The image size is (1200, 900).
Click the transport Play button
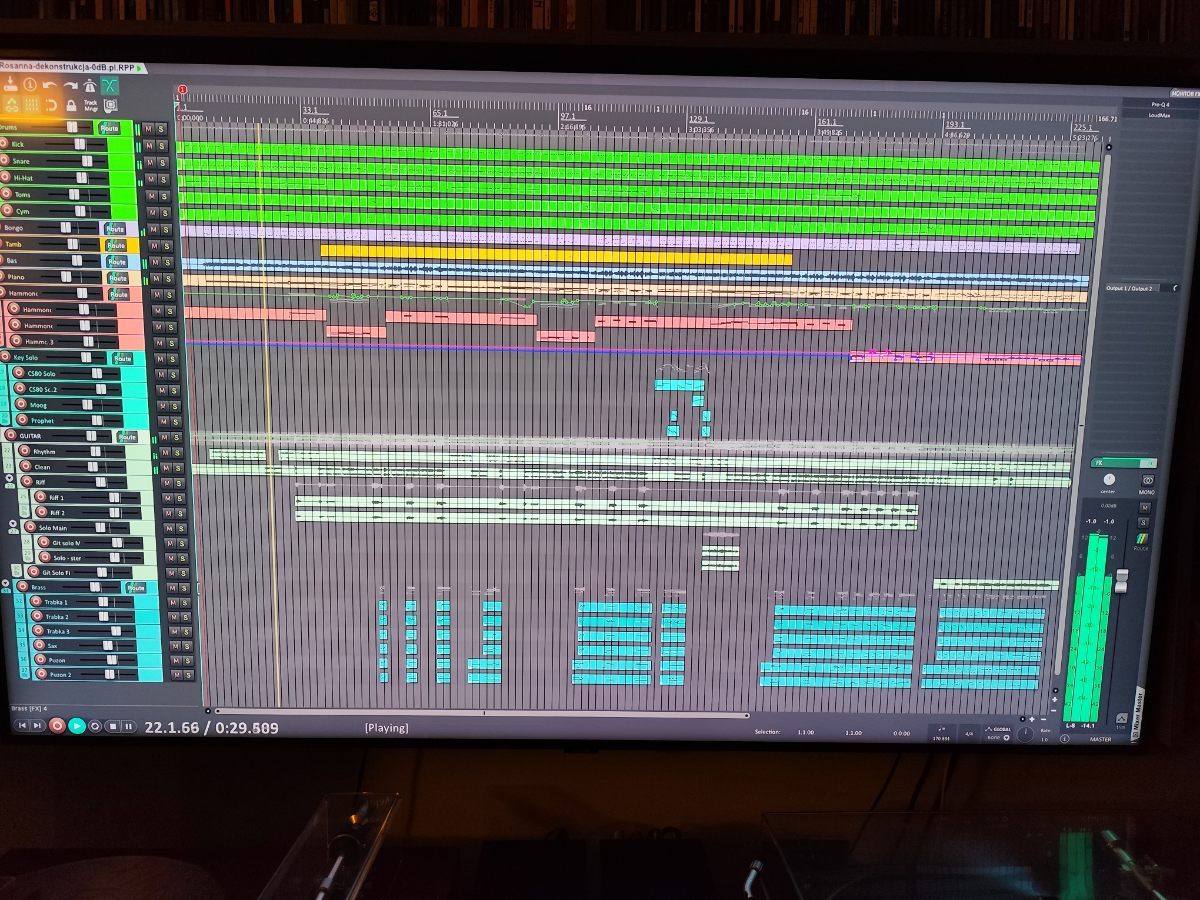(77, 725)
